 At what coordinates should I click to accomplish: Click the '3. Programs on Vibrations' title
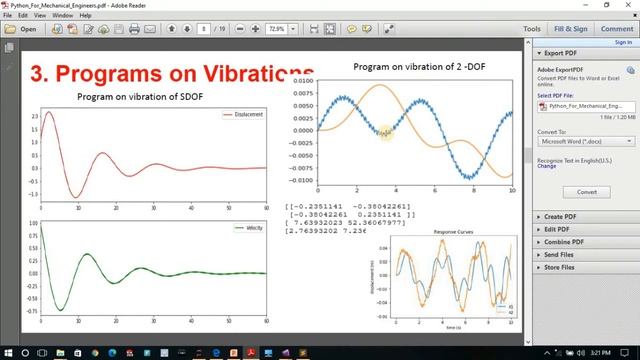tap(171, 73)
